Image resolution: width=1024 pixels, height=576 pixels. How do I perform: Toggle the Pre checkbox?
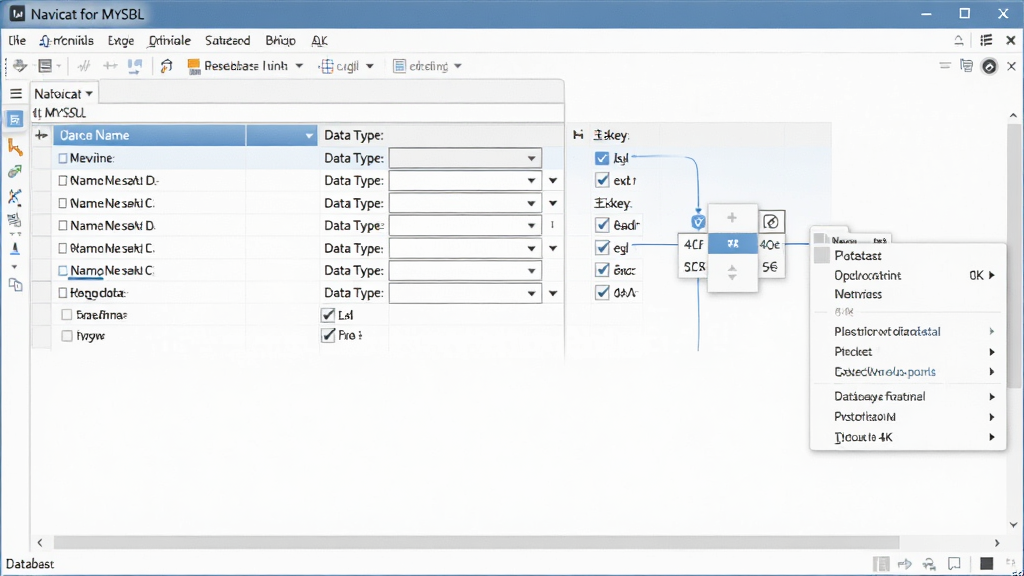click(x=328, y=336)
